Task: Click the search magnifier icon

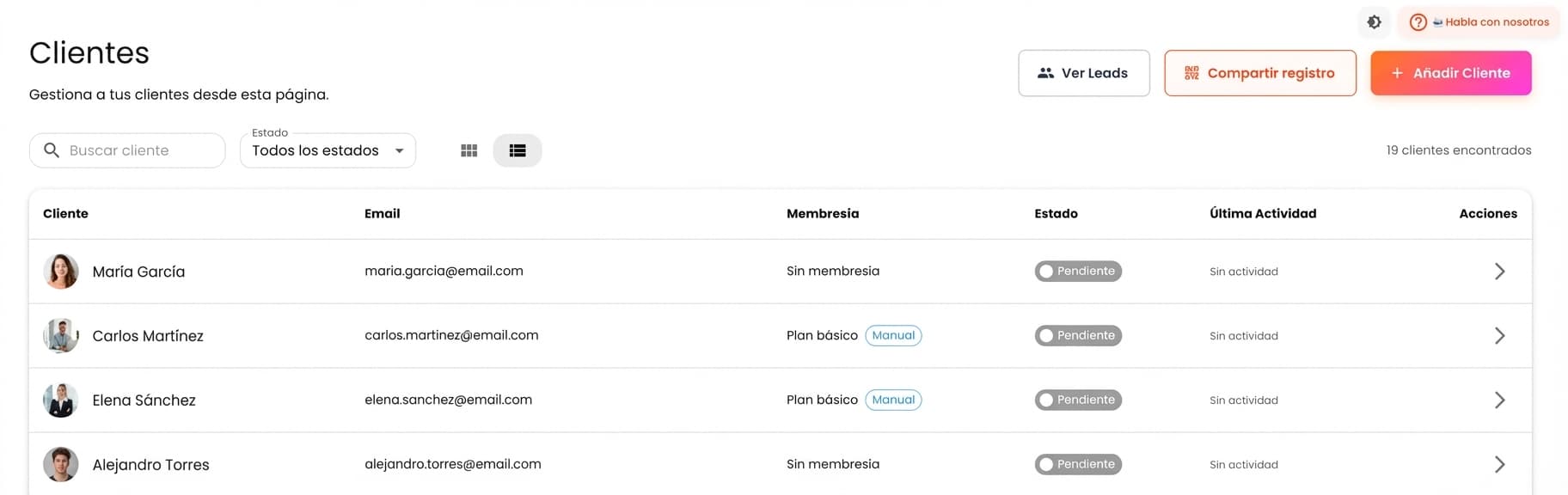Action: [x=52, y=150]
